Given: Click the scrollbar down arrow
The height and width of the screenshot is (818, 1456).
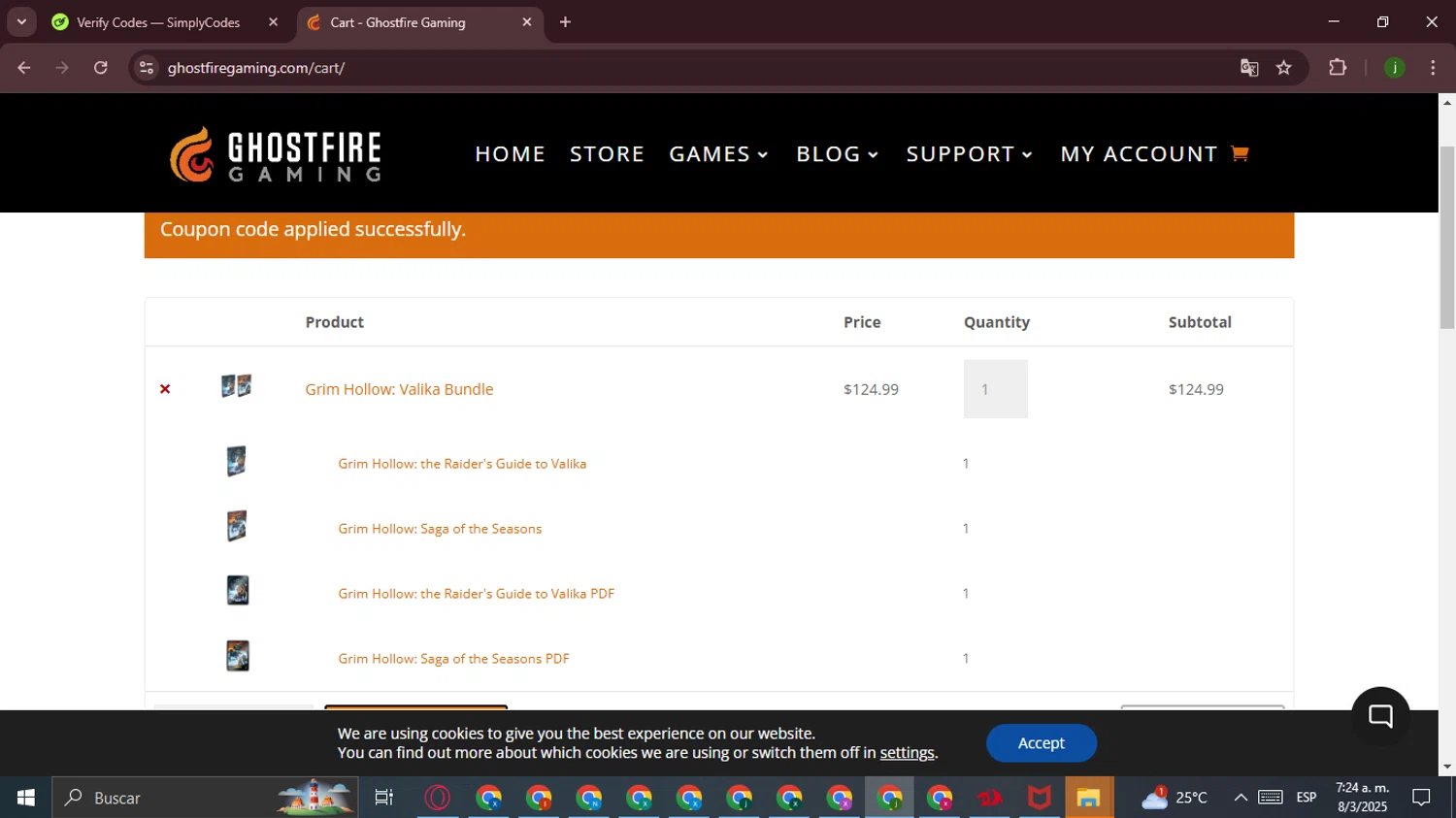Looking at the screenshot, I should coord(1447,767).
